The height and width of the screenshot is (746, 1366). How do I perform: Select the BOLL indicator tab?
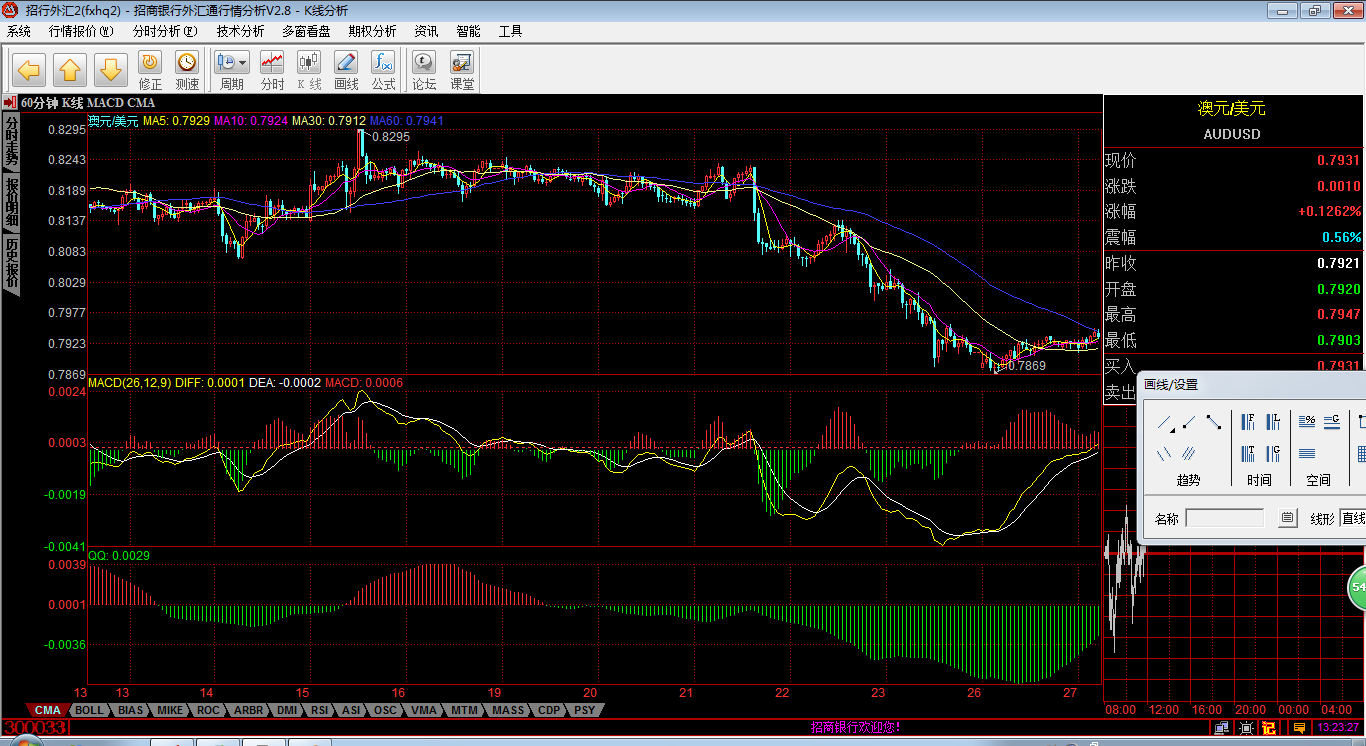click(89, 710)
